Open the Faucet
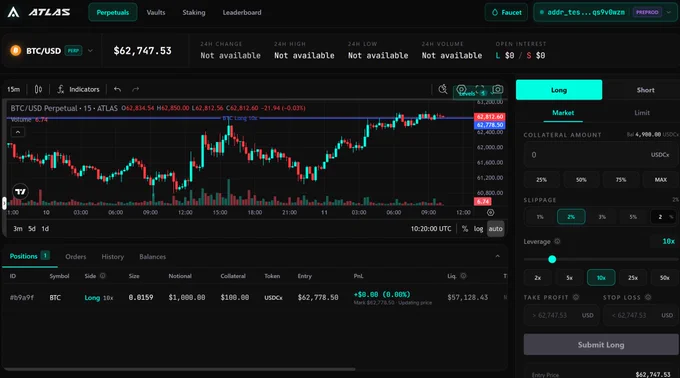This screenshot has width=680, height=378. pyautogui.click(x=506, y=12)
